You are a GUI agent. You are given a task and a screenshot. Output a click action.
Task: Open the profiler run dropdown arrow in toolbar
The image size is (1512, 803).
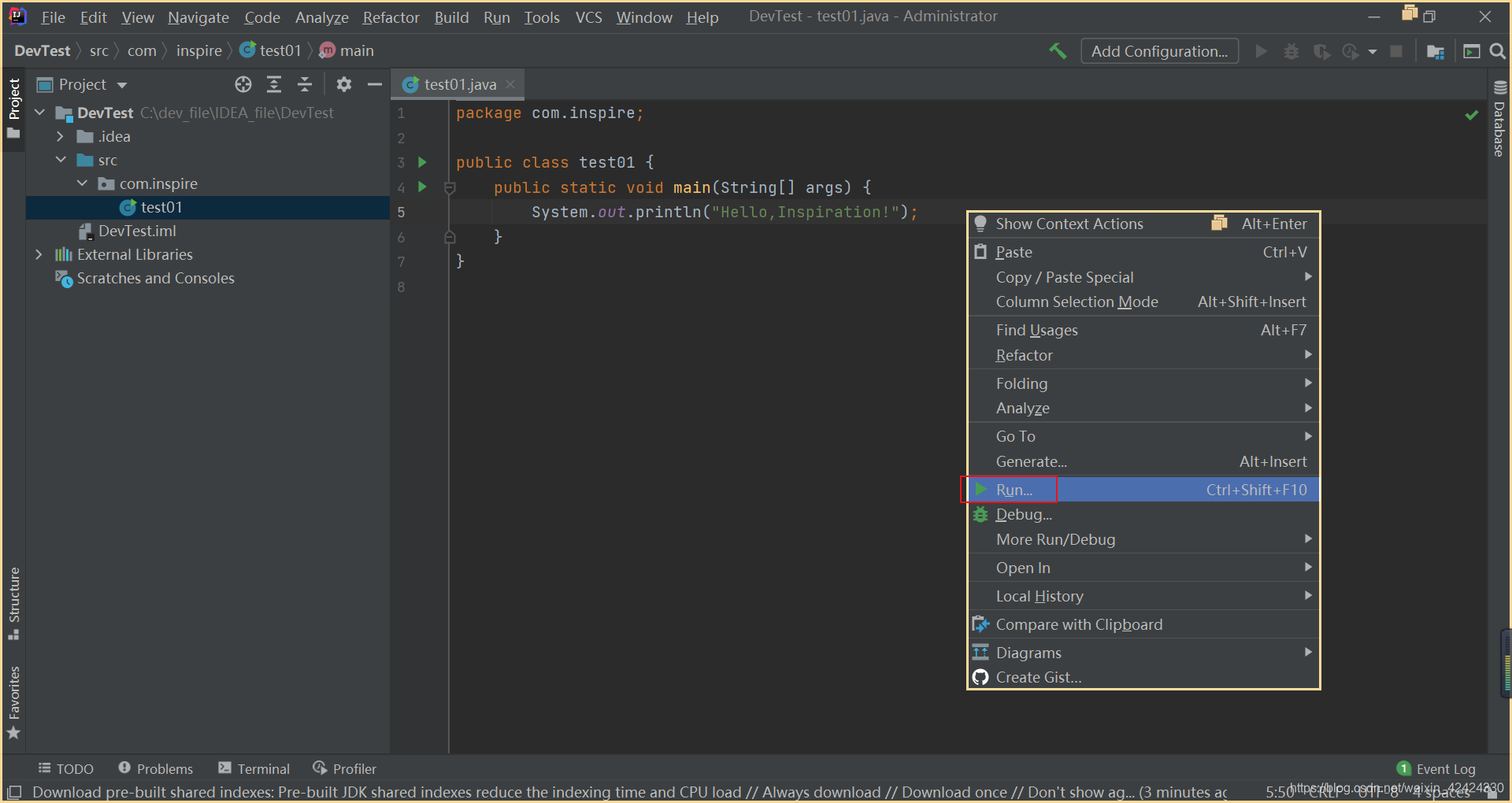pos(1373,51)
